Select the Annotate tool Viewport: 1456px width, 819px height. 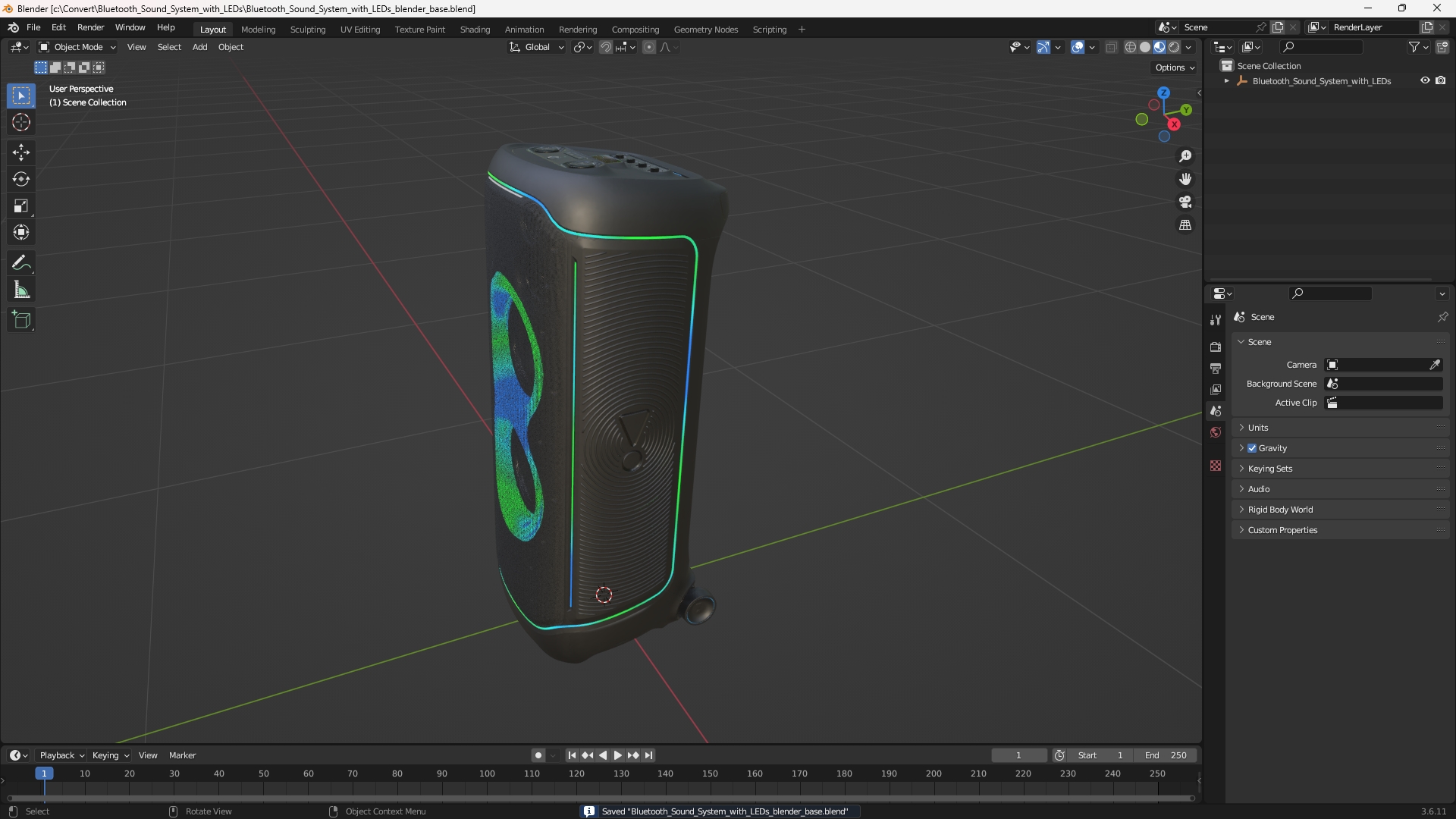21,263
